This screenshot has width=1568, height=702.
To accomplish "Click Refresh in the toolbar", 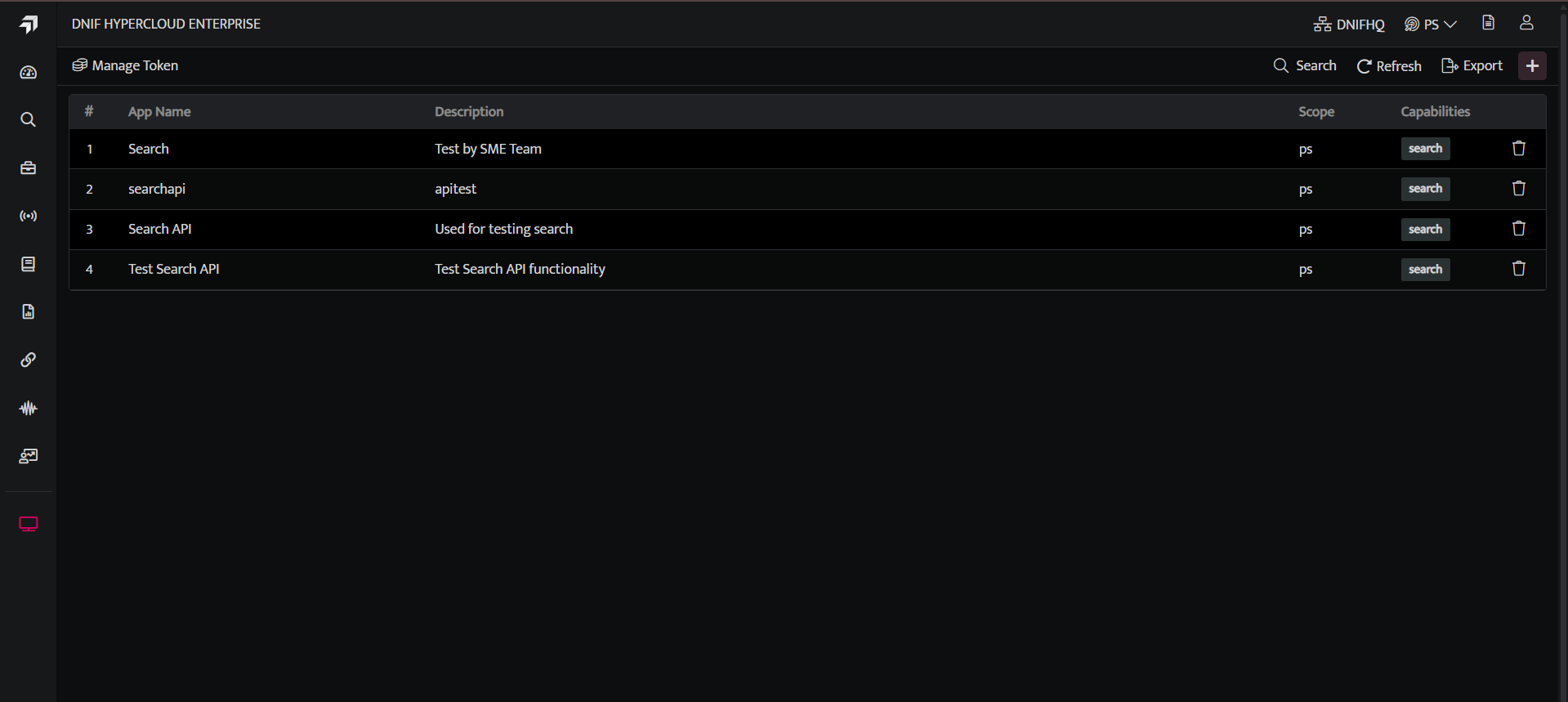I will (1389, 66).
